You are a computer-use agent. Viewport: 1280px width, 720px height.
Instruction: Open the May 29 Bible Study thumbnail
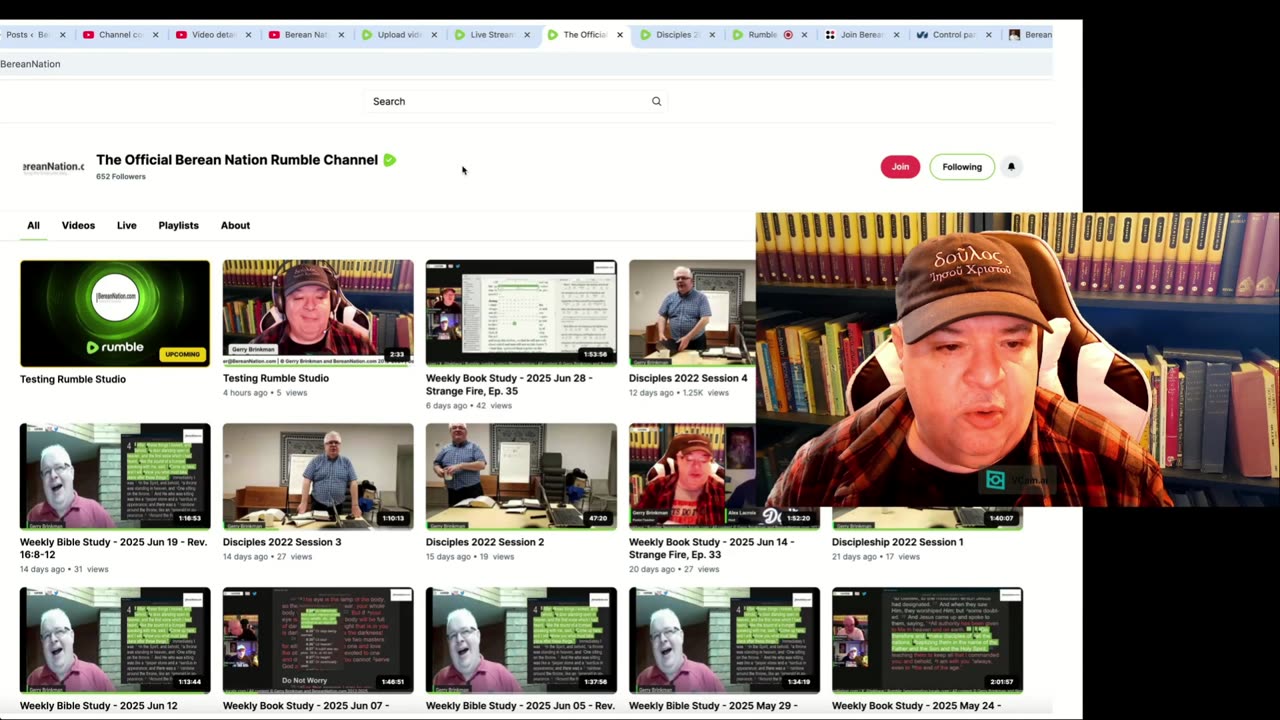[724, 640]
